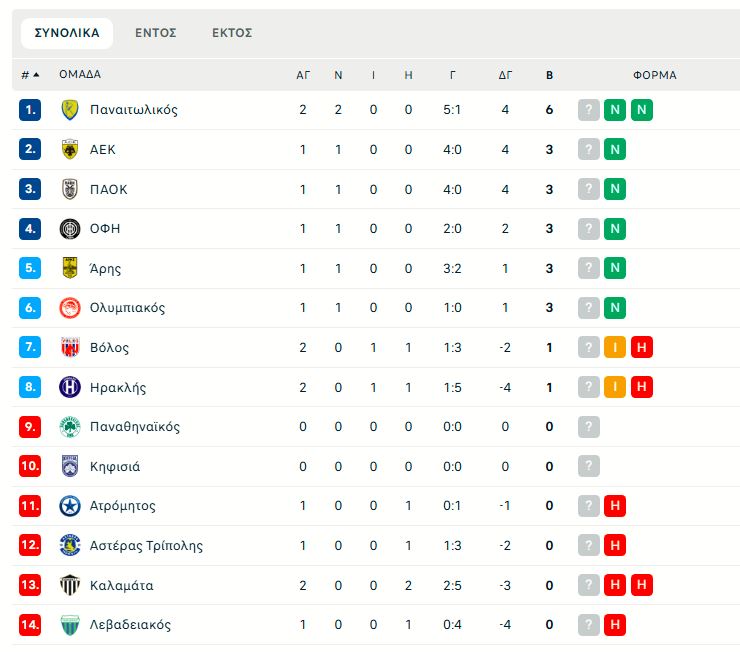The image size is (740, 652).
Task: Click the gray question mark badge for Κηφισιά
Action: tap(589, 466)
